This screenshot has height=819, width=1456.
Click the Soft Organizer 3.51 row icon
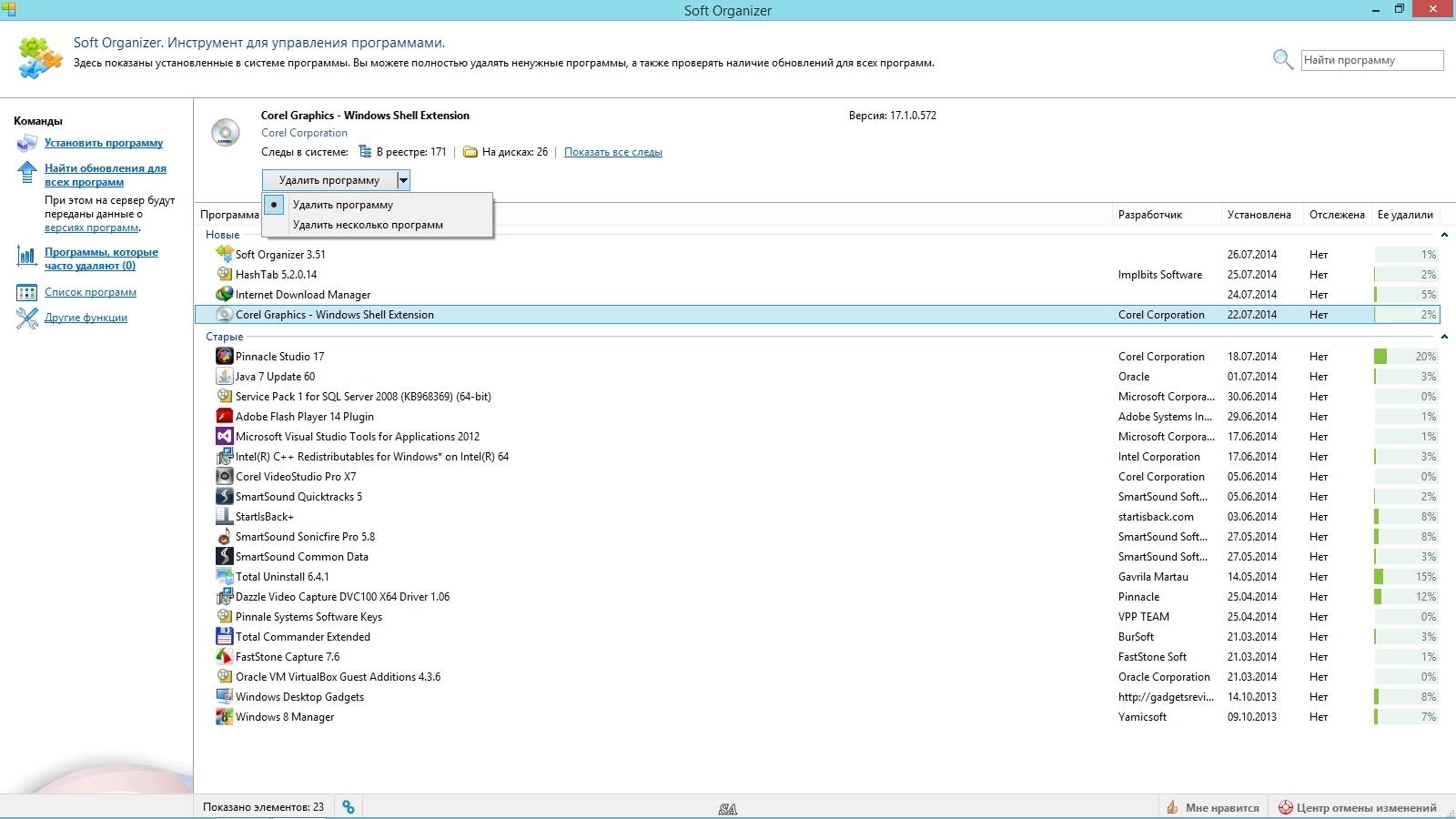click(224, 254)
